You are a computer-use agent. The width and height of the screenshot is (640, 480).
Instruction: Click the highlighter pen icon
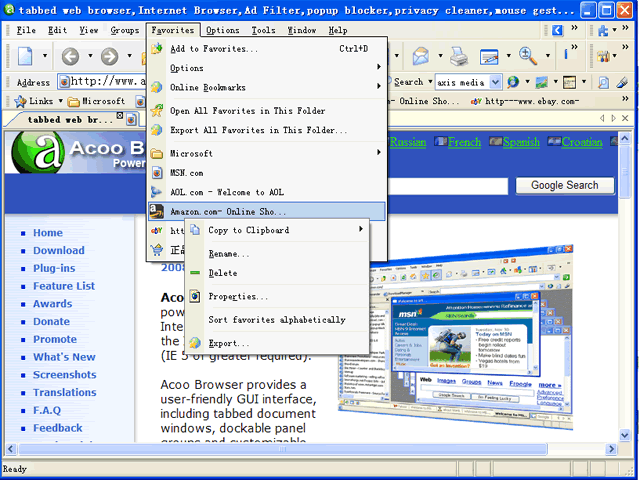pyautogui.click(x=622, y=82)
